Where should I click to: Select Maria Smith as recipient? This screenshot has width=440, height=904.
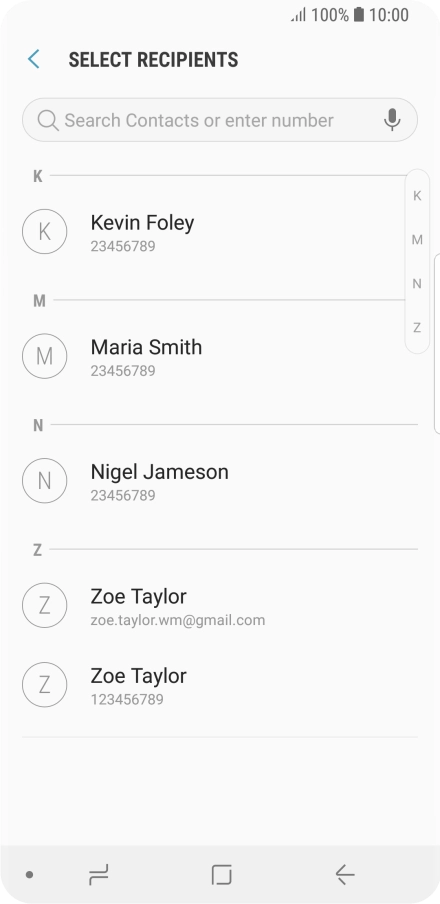(213, 356)
